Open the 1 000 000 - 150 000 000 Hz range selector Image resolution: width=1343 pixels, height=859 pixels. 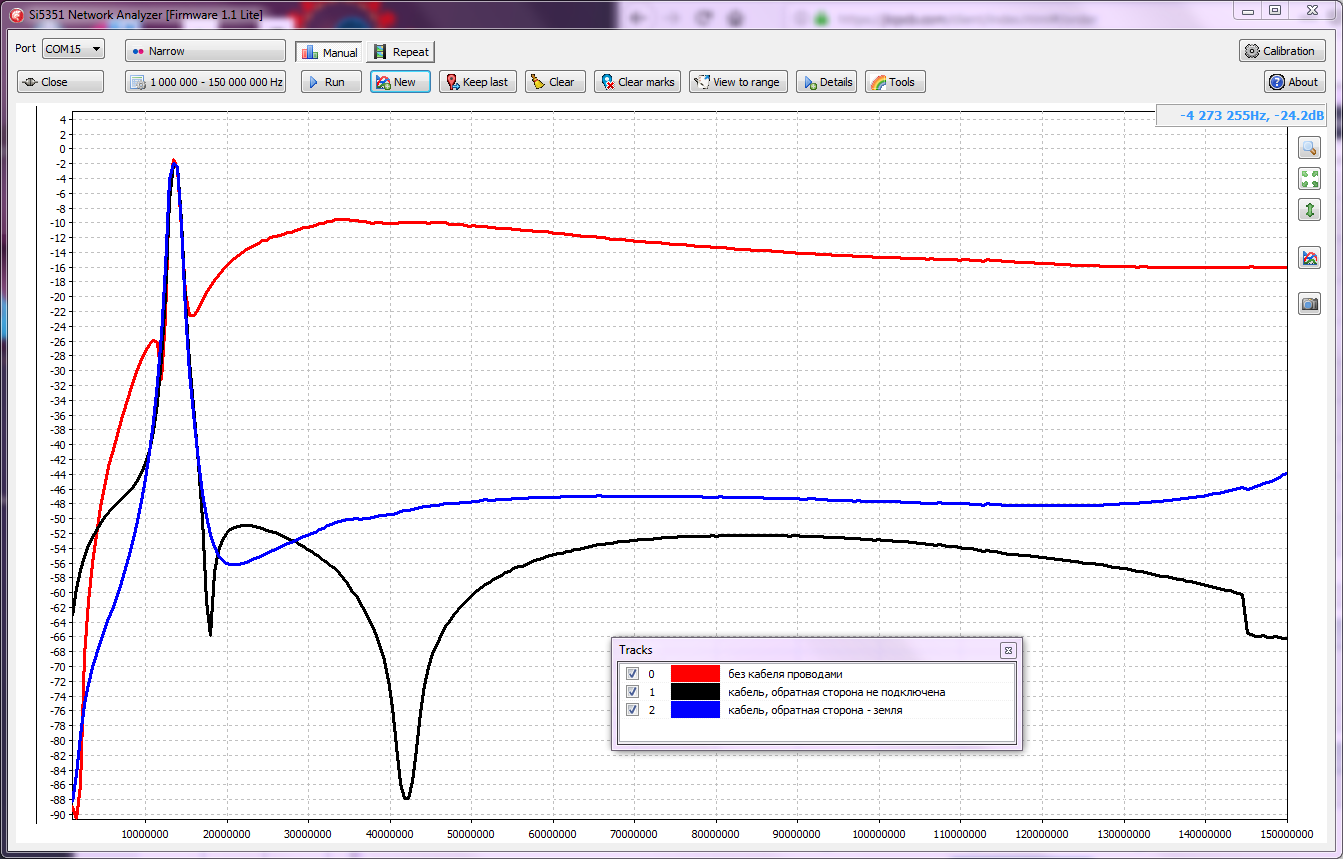(205, 82)
